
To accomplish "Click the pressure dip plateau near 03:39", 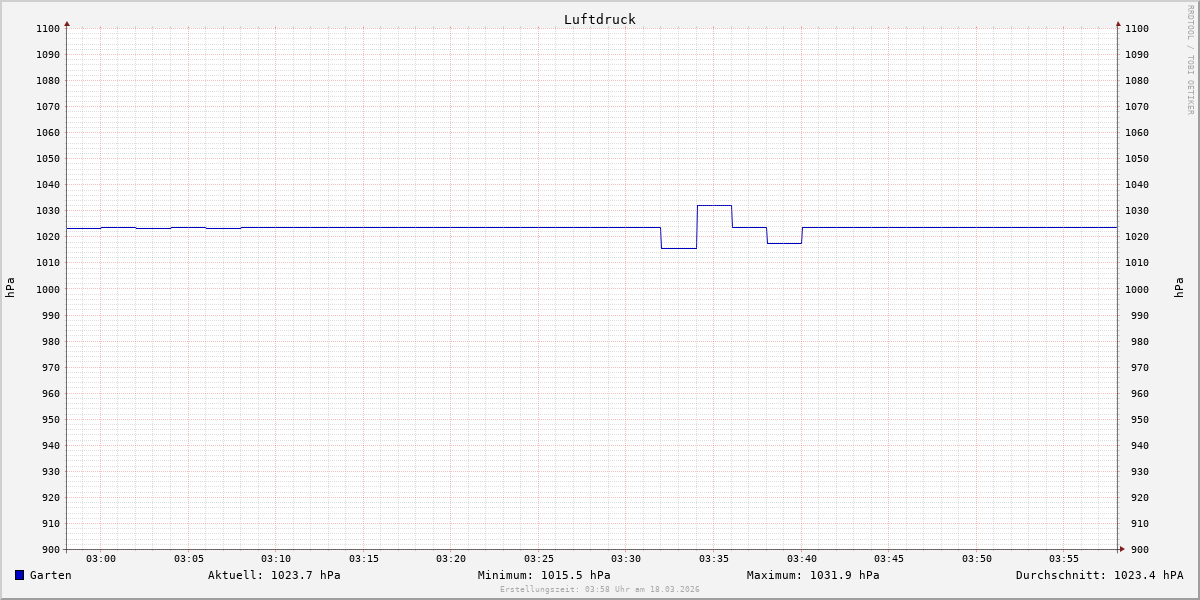I will point(784,243).
